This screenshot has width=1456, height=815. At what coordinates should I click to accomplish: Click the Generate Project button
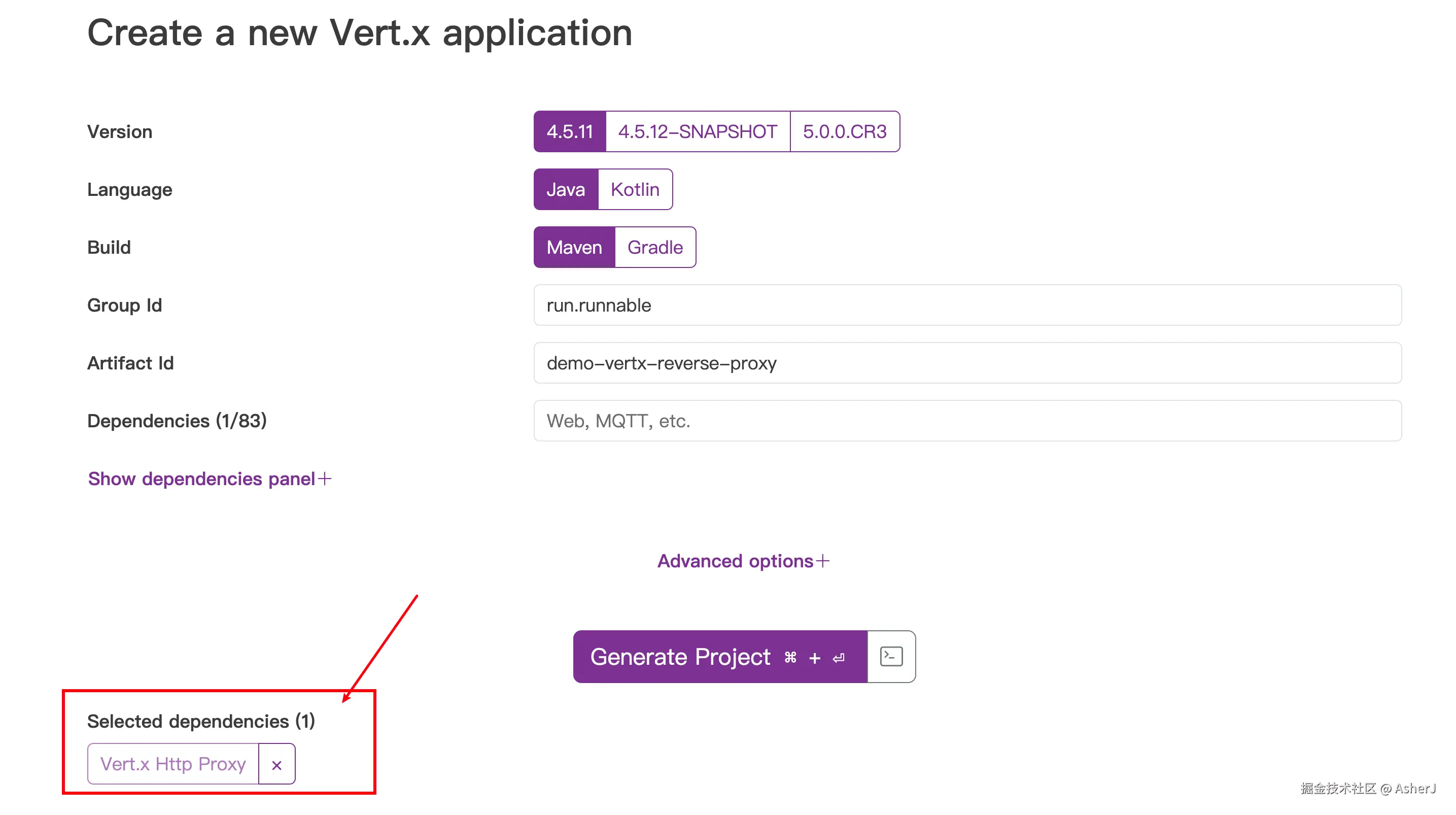pyautogui.click(x=719, y=657)
